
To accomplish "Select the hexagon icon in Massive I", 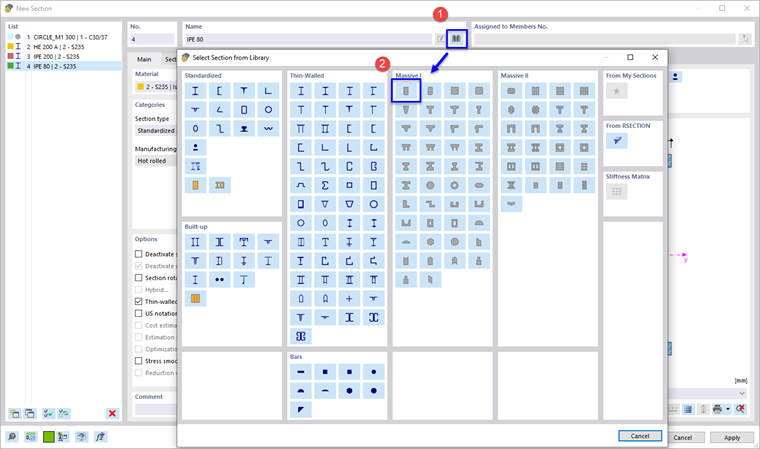I will 430,242.
